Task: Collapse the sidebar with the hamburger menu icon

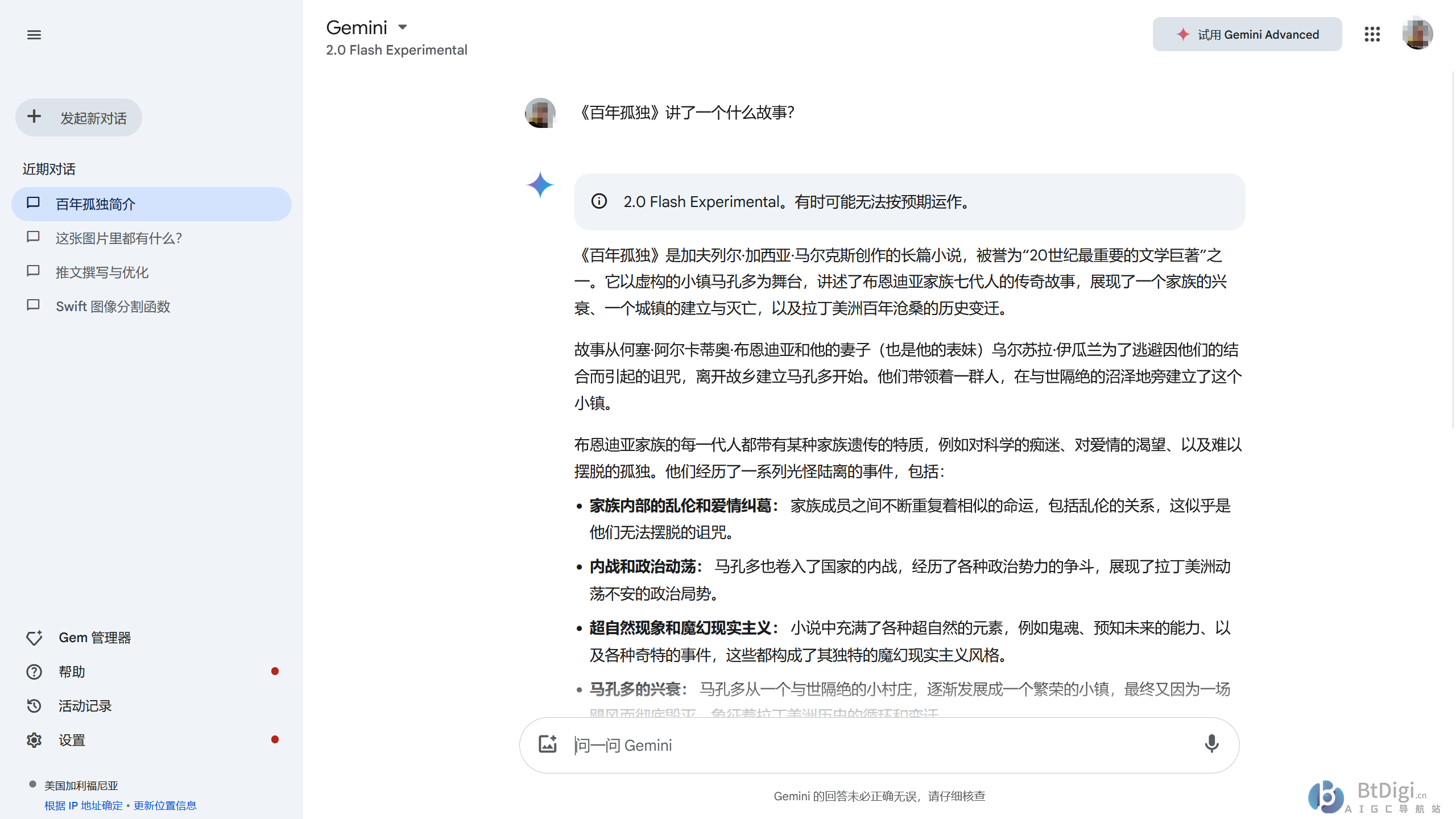Action: [34, 35]
